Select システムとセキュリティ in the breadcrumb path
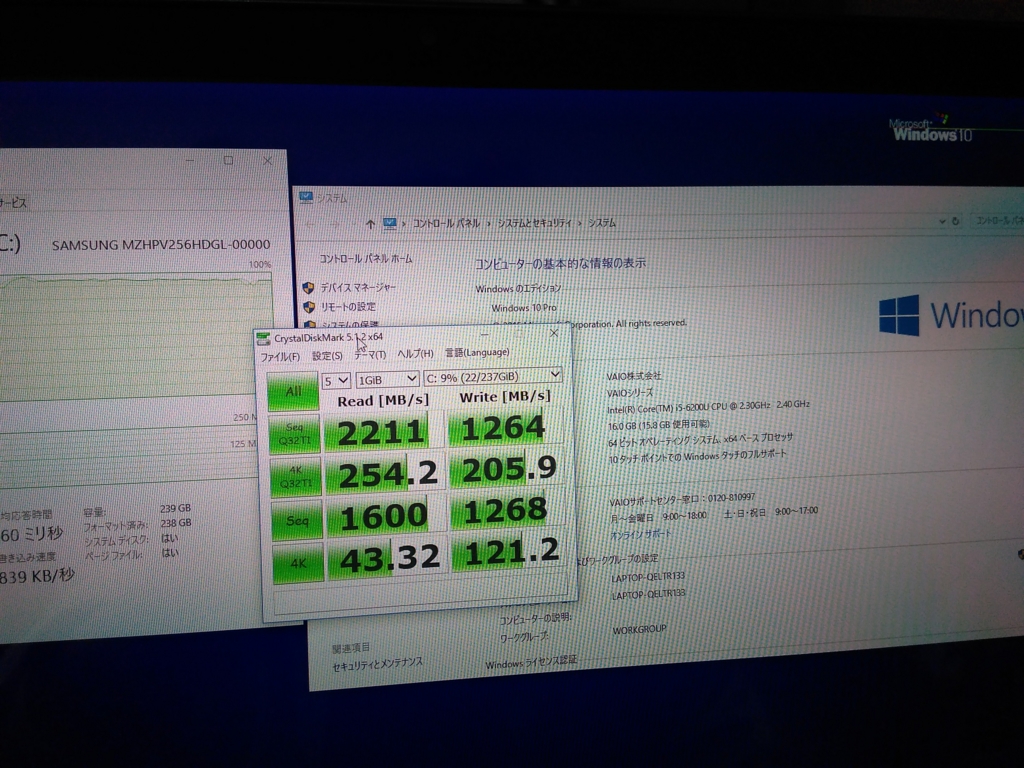1024x768 pixels. coord(534,223)
